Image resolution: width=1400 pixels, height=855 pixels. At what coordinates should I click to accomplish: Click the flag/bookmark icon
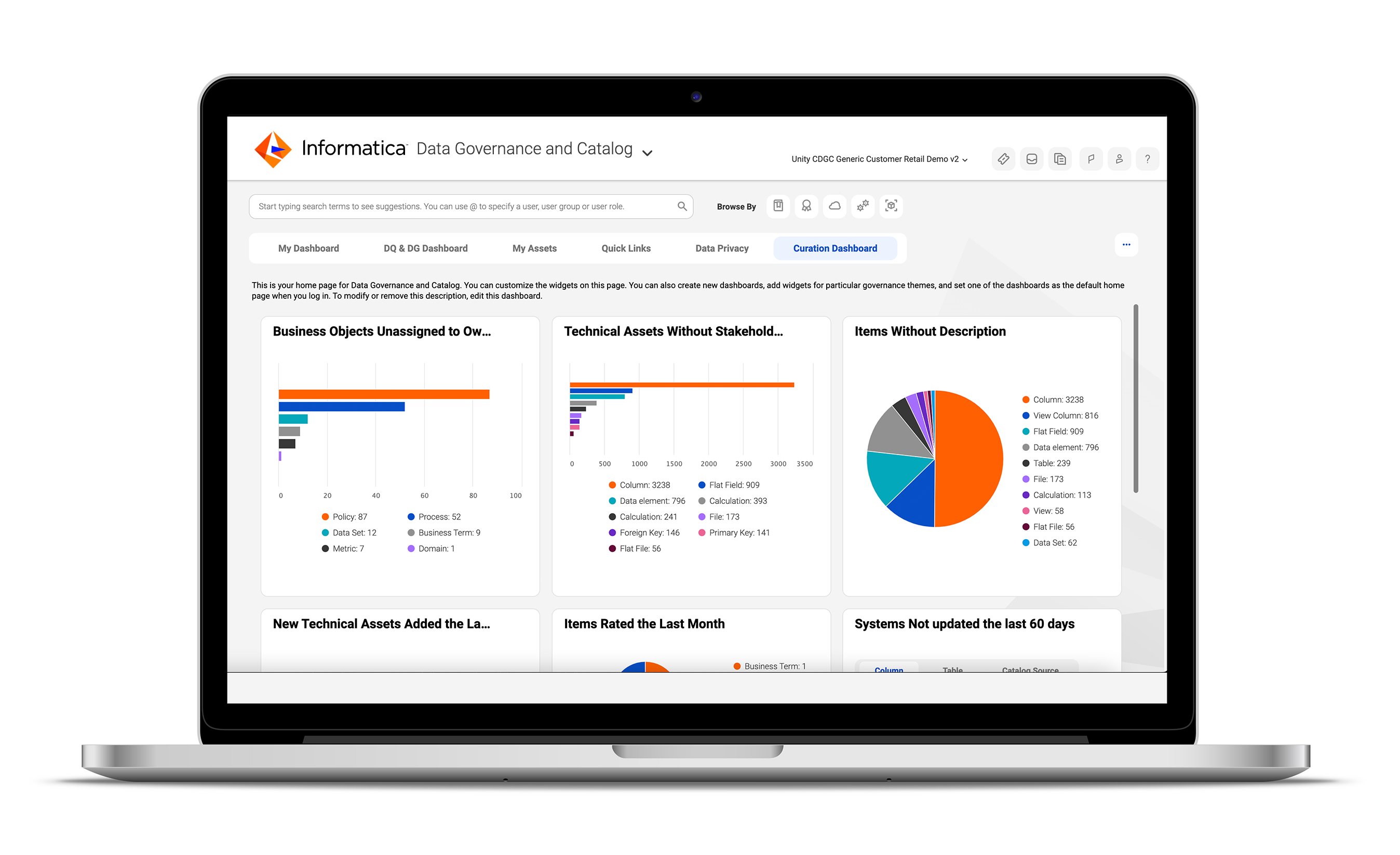(1091, 157)
